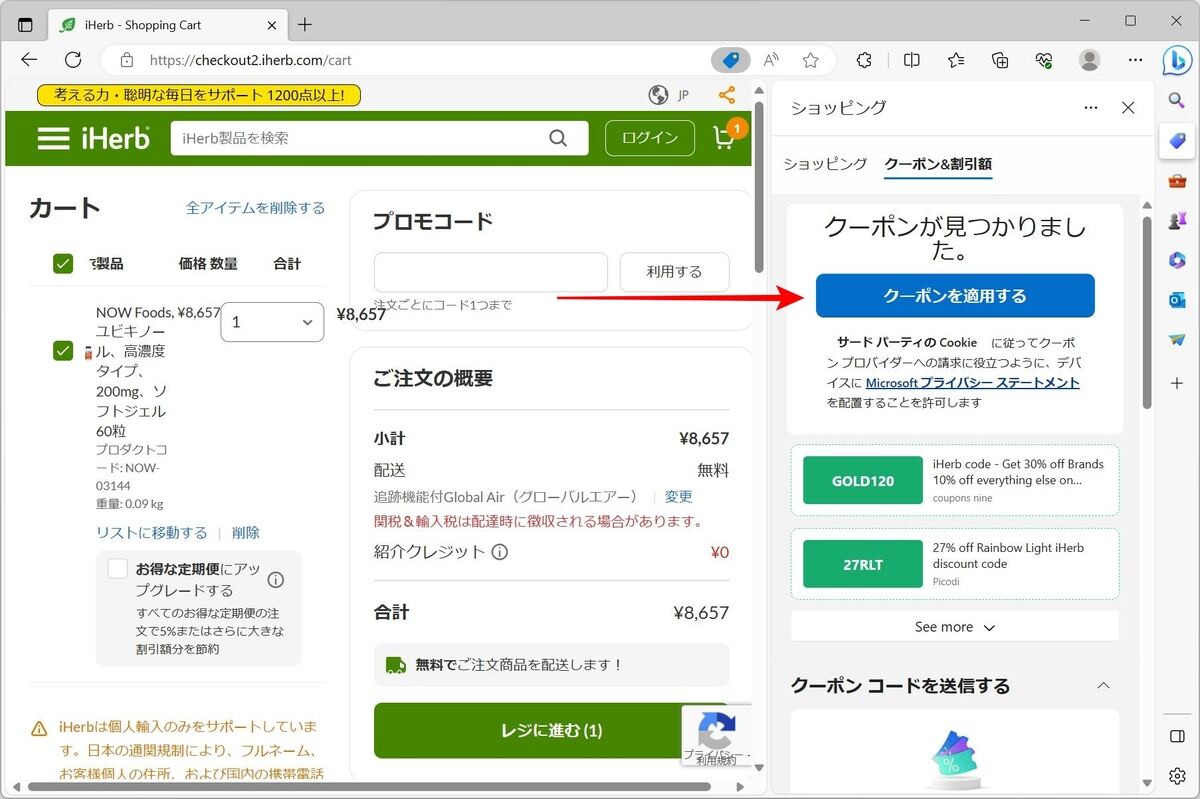Open the shopping price tag icon in address bar
Image resolution: width=1200 pixels, height=799 pixels.
click(x=731, y=60)
